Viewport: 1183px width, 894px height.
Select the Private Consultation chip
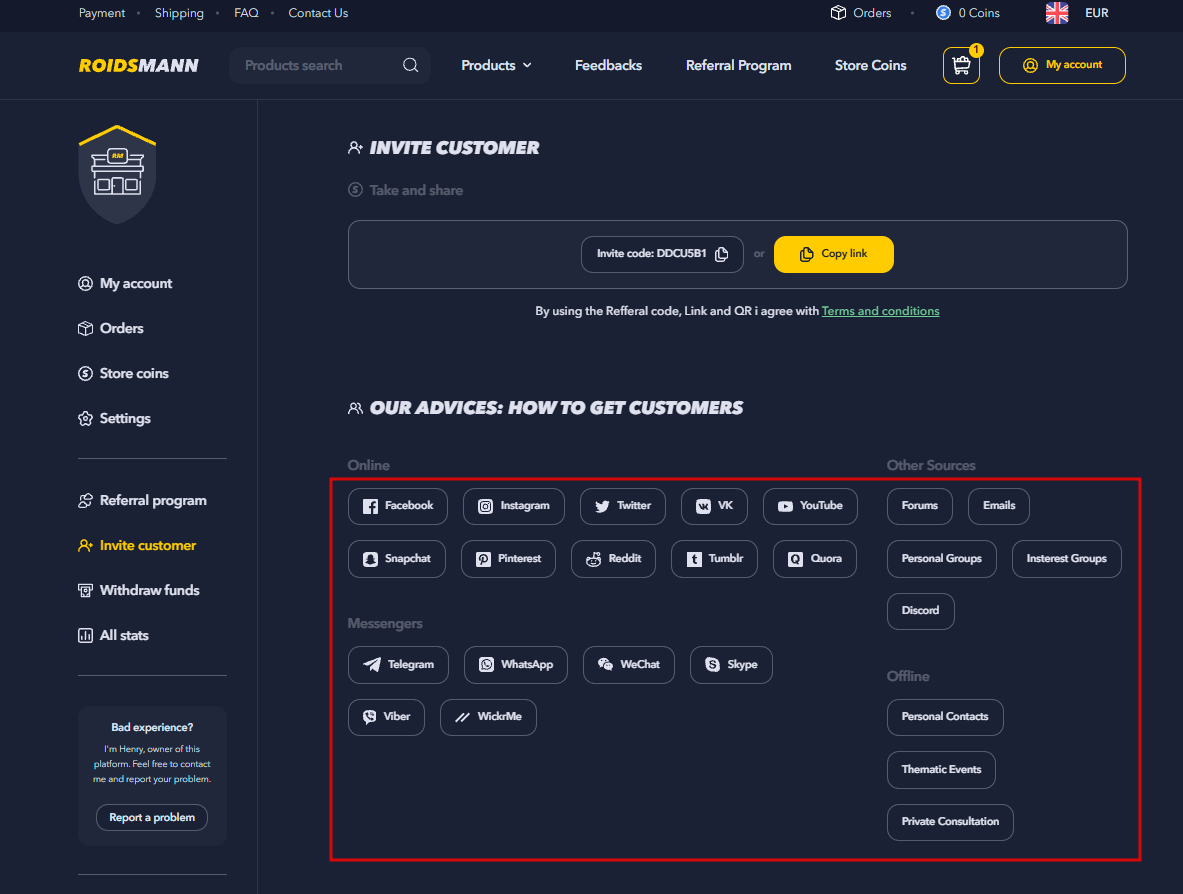point(951,822)
